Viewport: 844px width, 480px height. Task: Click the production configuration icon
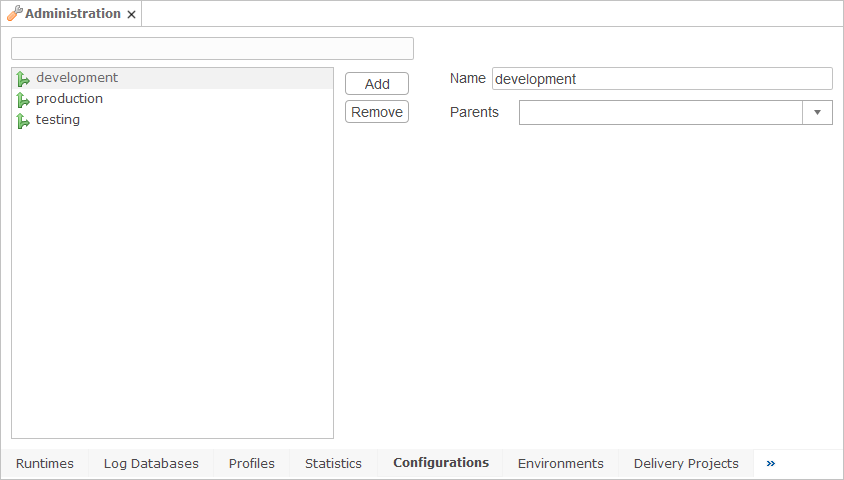[x=23, y=100]
